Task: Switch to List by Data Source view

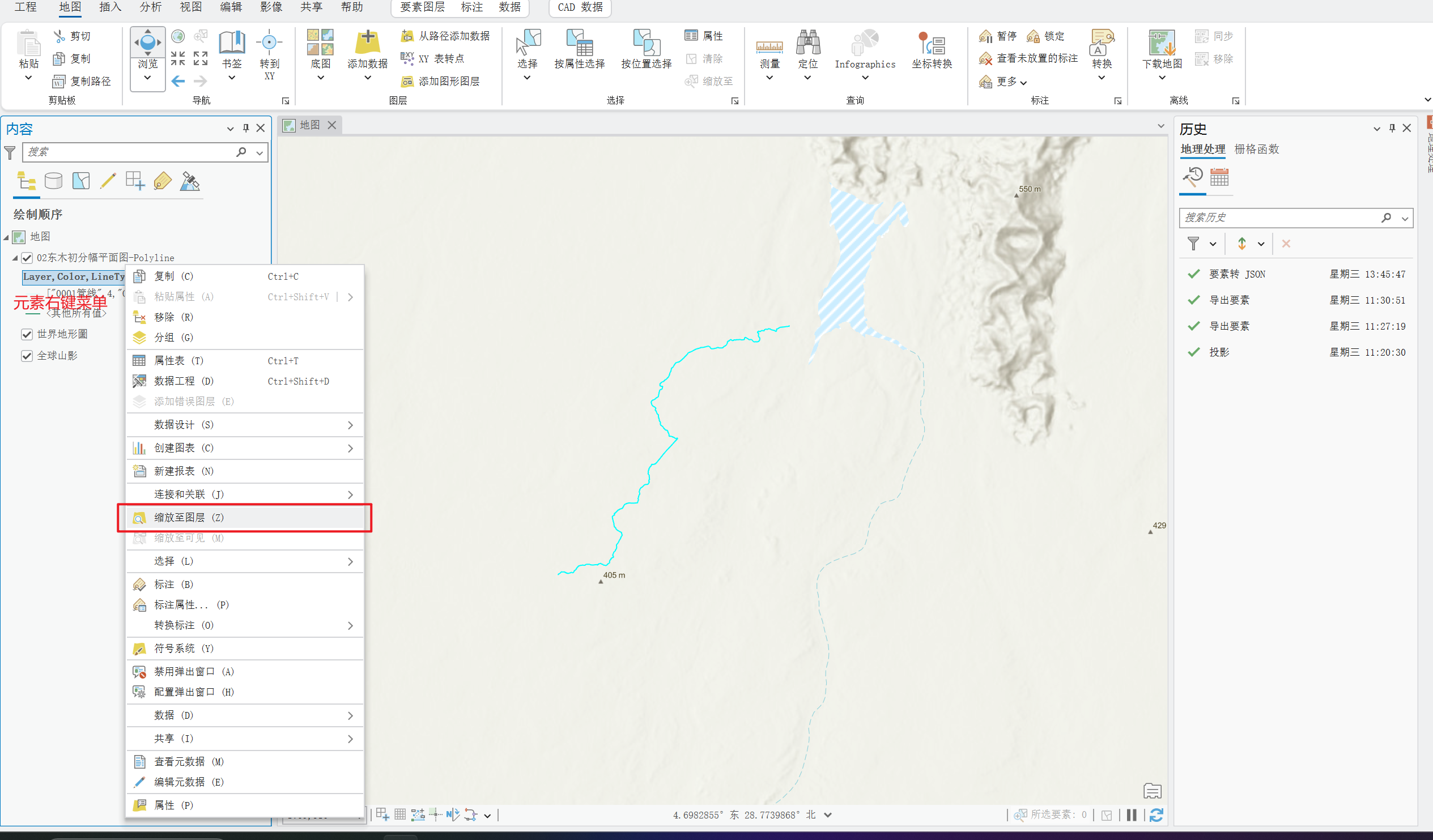Action: (x=53, y=181)
